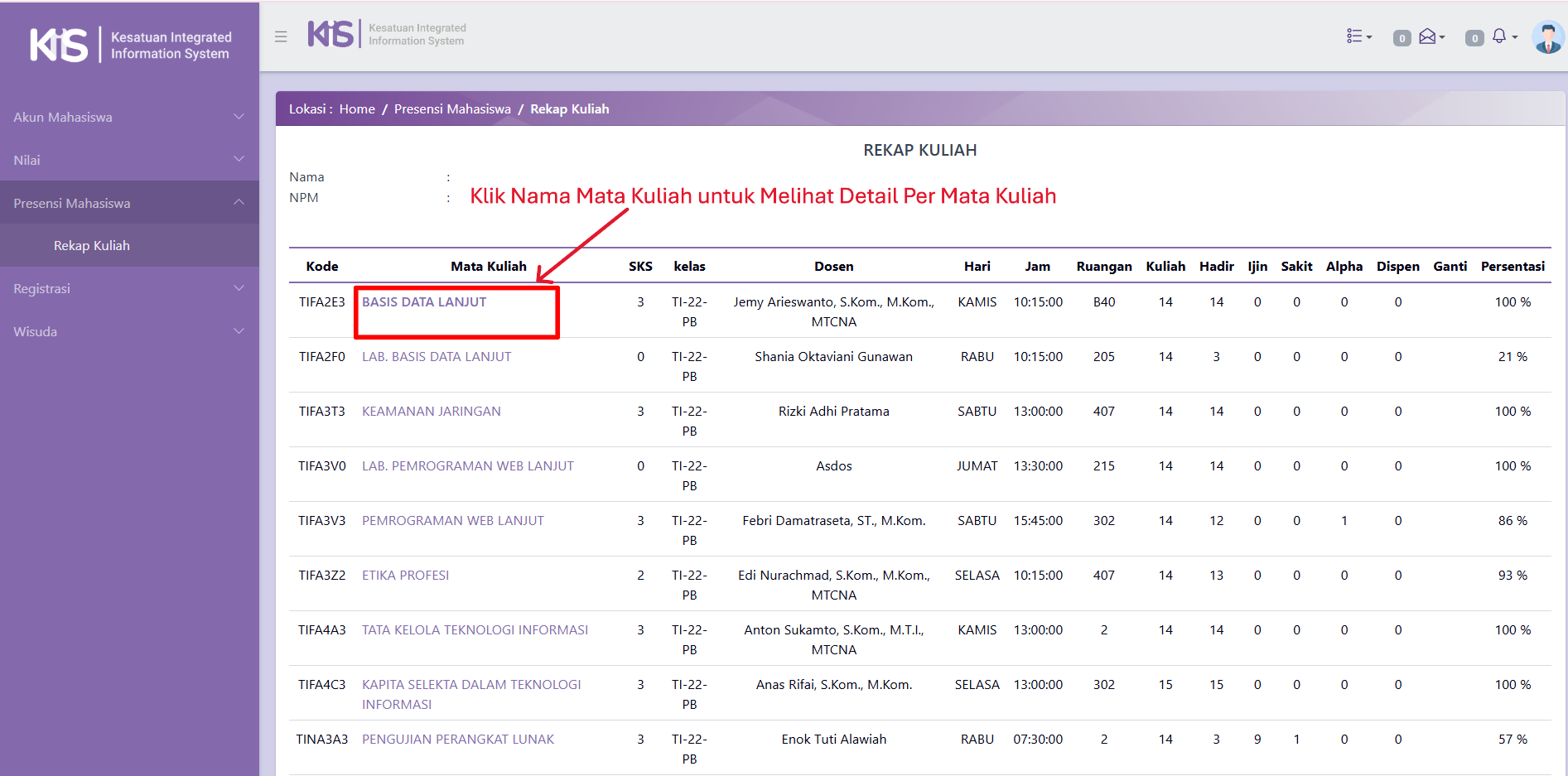Viewport: 1568px width, 776px height.
Task: Open KEAMANAN JARINGAN course link
Action: 431,412
